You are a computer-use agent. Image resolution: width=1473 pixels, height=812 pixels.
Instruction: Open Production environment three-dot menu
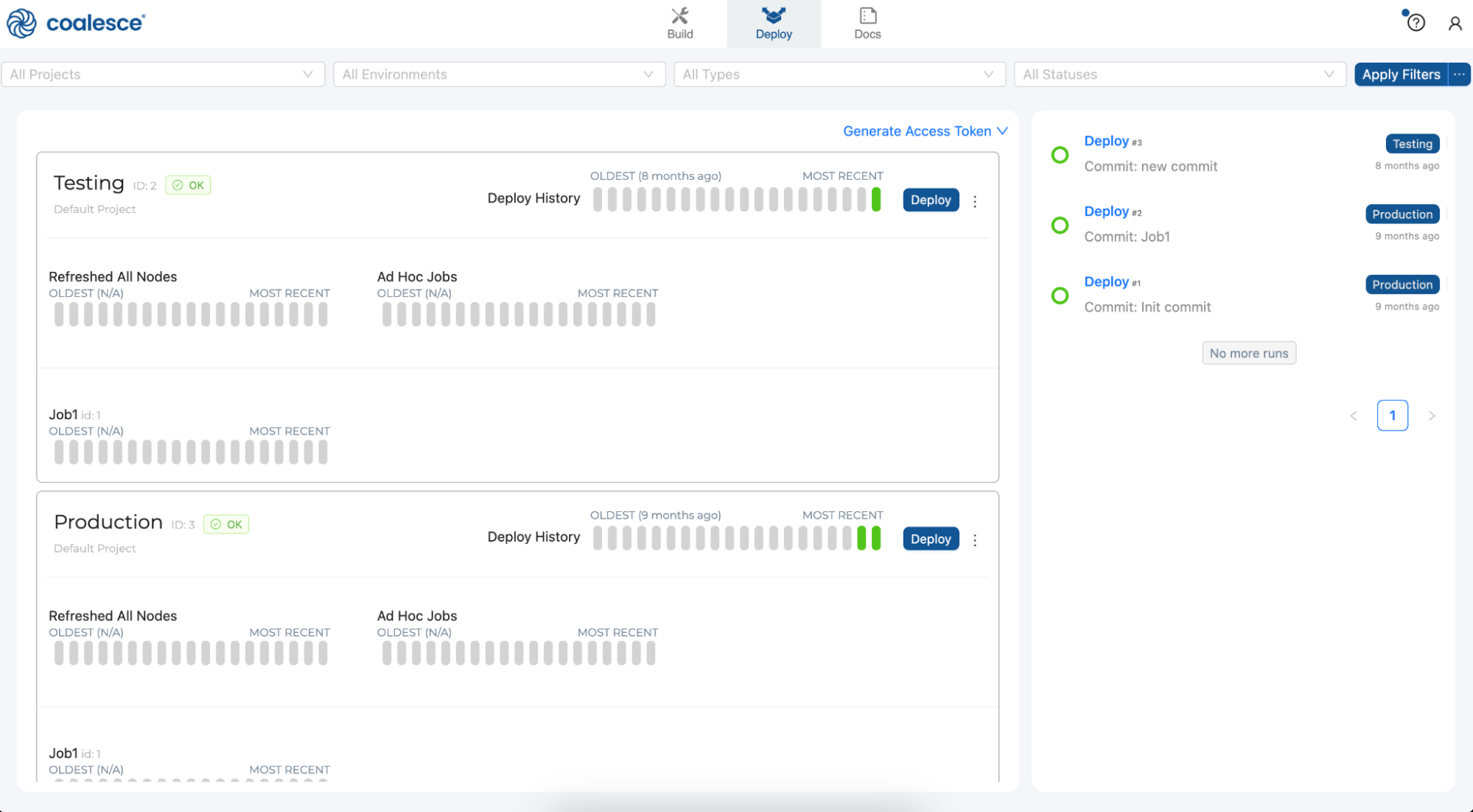975,540
